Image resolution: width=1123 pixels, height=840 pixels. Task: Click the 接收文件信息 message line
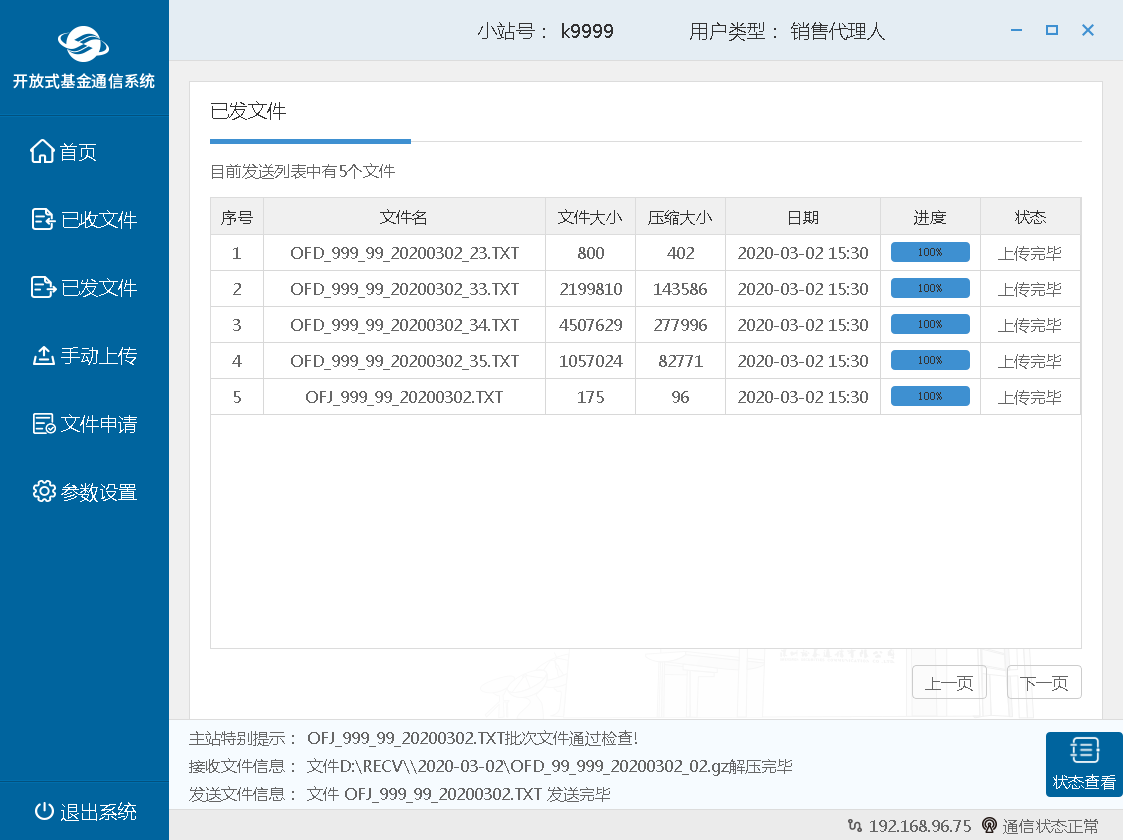pos(491,766)
